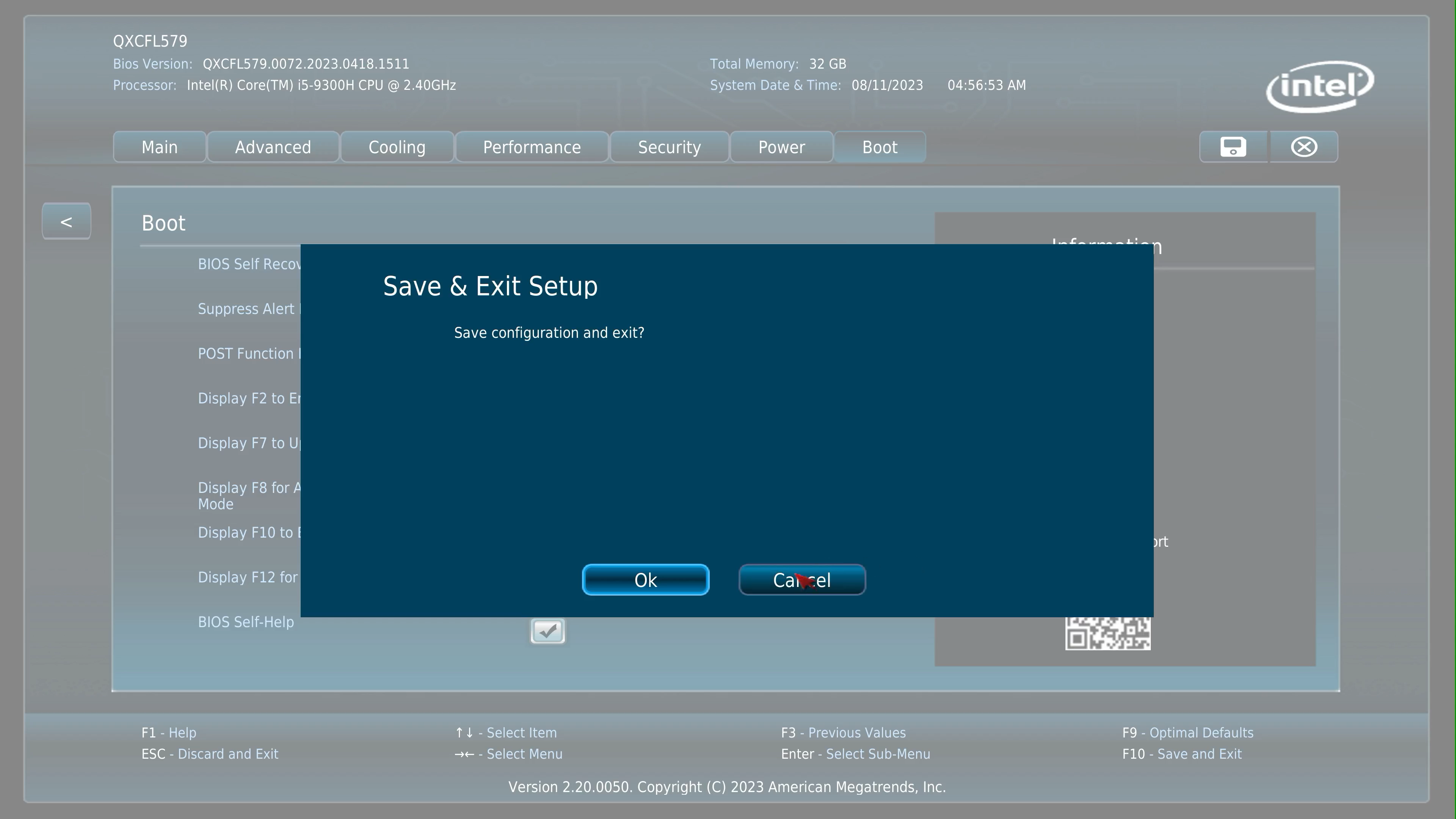Select the Power tab
Screen dimensions: 1456x819
pyautogui.click(x=781, y=147)
